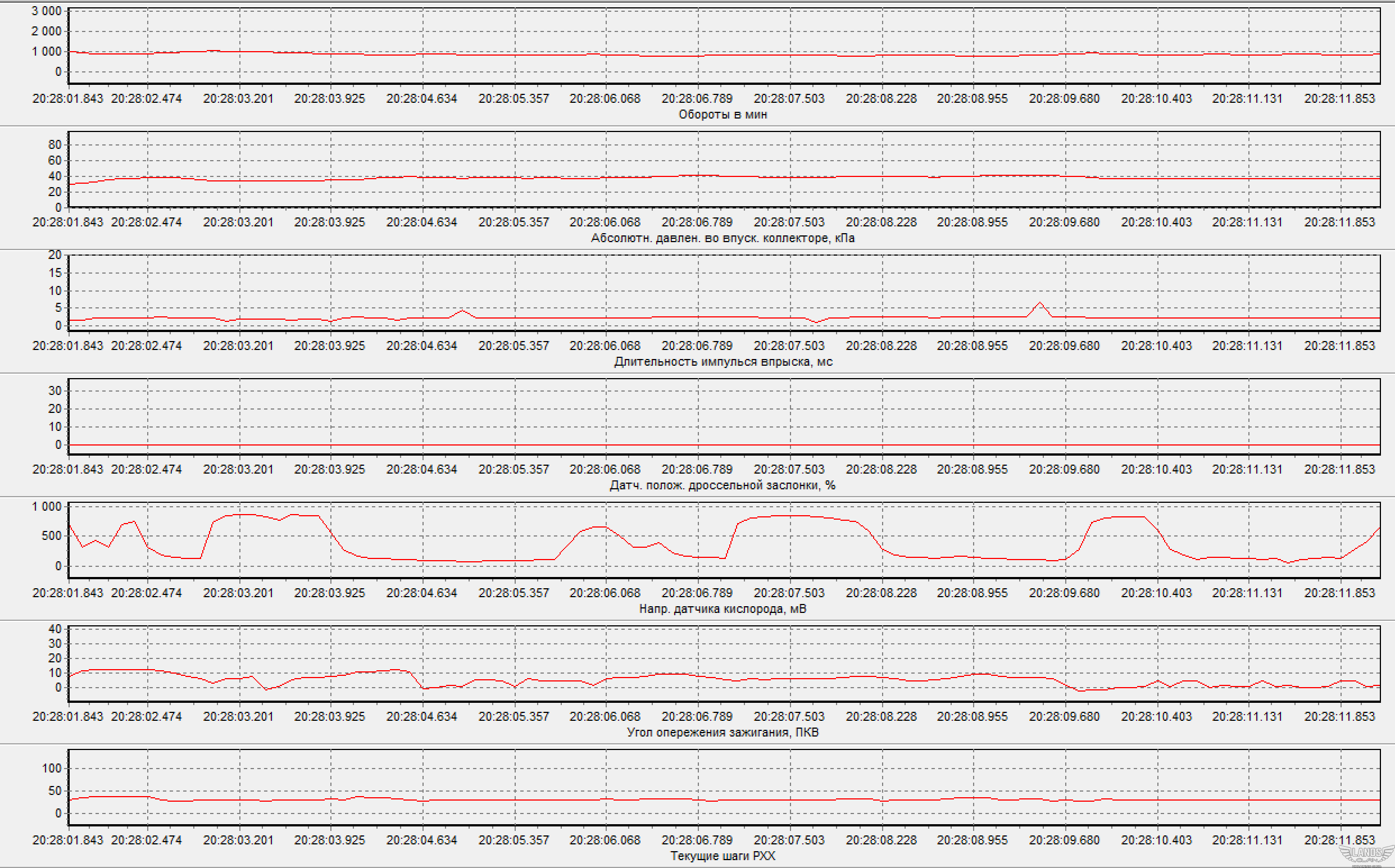The image size is (1395, 868).
Task: Click the '40' axis label on ignition advance chart
Action: click(x=54, y=629)
